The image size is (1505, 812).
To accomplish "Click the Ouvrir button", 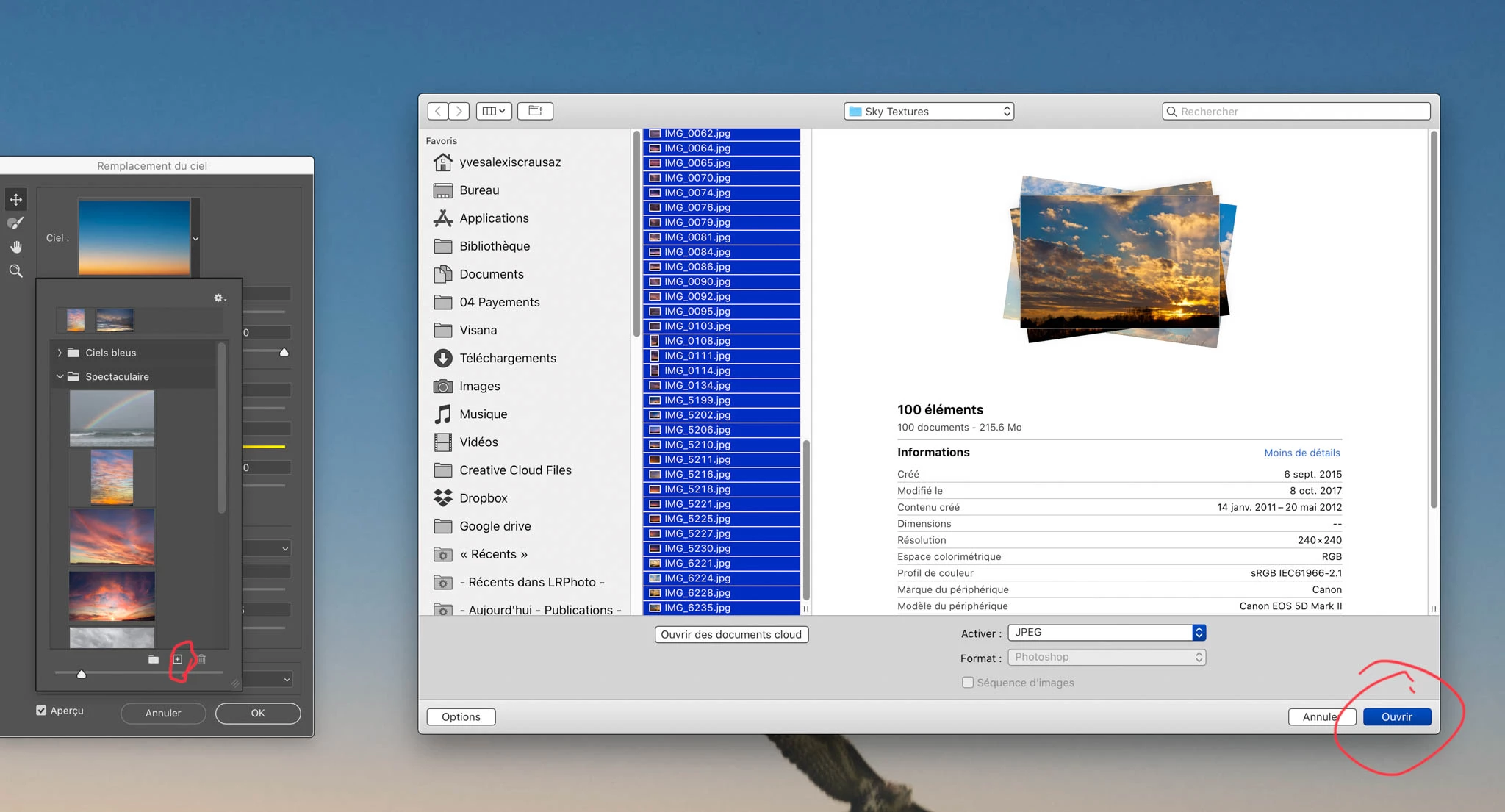I will (1396, 716).
